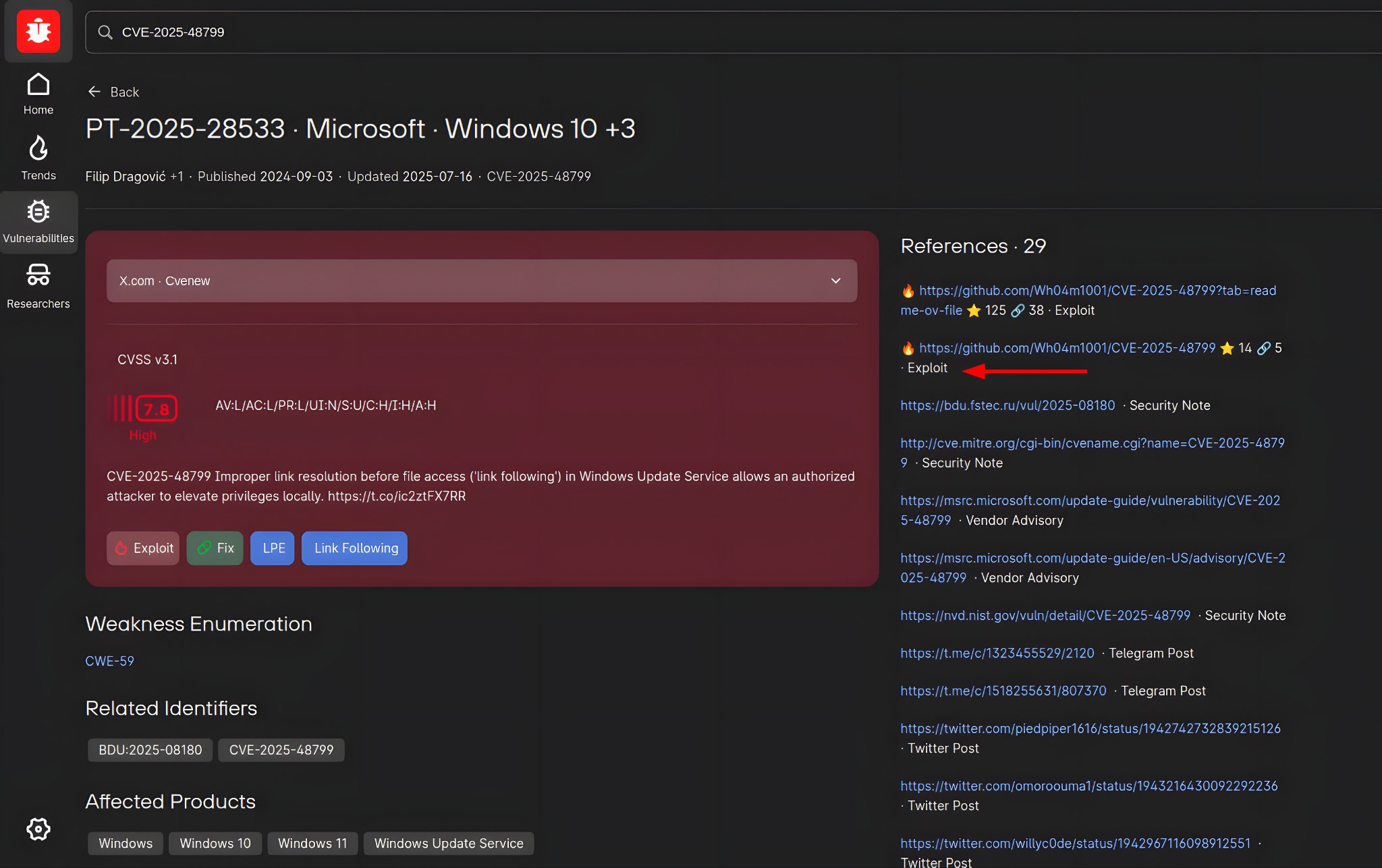Click the +1 additional authors indicator
The height and width of the screenshot is (868, 1382).
pyautogui.click(x=177, y=177)
